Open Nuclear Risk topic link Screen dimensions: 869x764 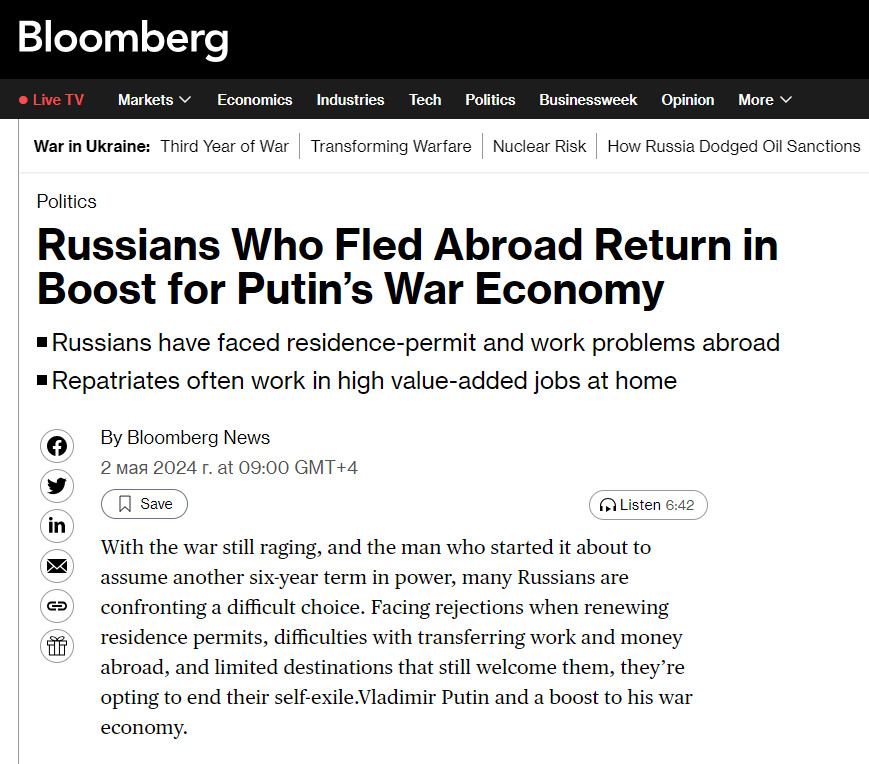click(540, 146)
